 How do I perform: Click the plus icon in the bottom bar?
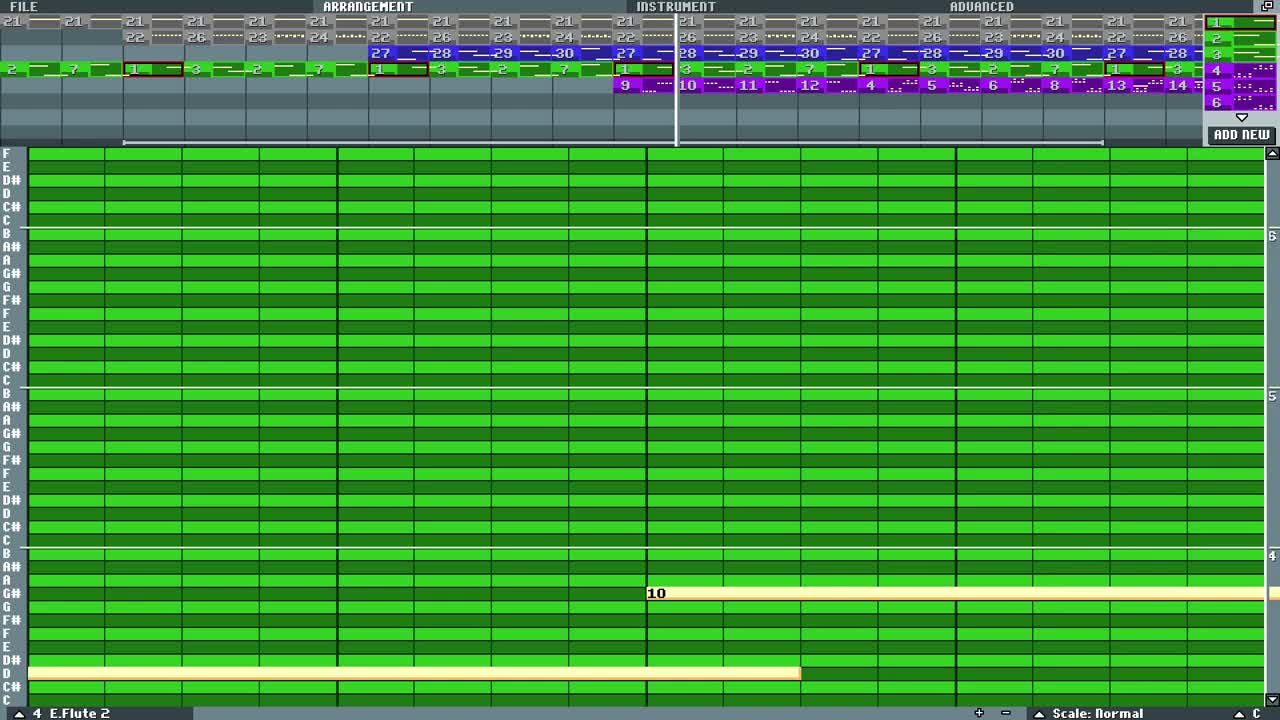[x=979, y=713]
